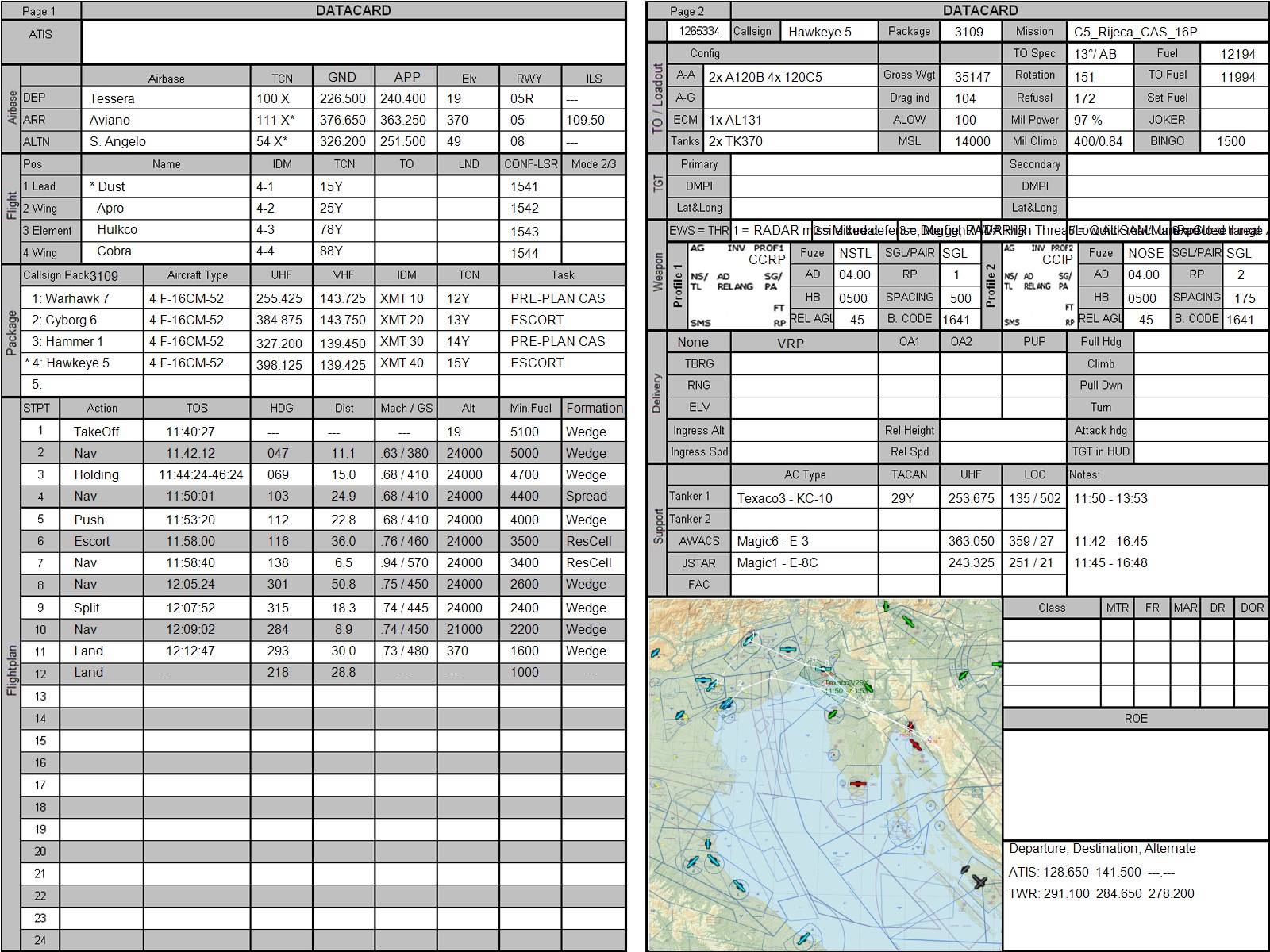Select package callsign 1: Warhawk 7
Screen dimensions: 1270x952
point(71,298)
